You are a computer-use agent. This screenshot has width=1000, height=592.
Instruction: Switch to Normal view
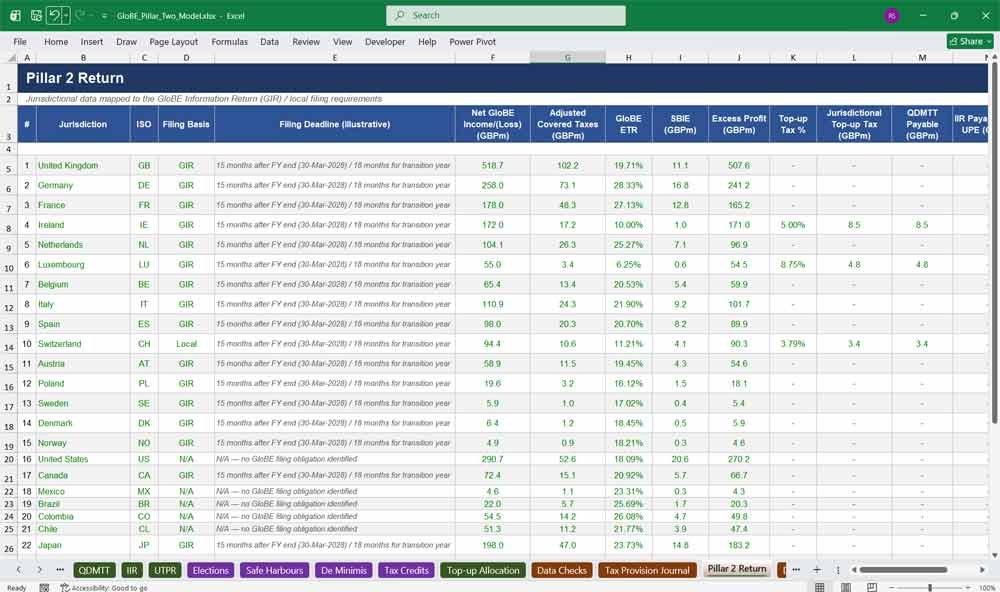pos(820,588)
